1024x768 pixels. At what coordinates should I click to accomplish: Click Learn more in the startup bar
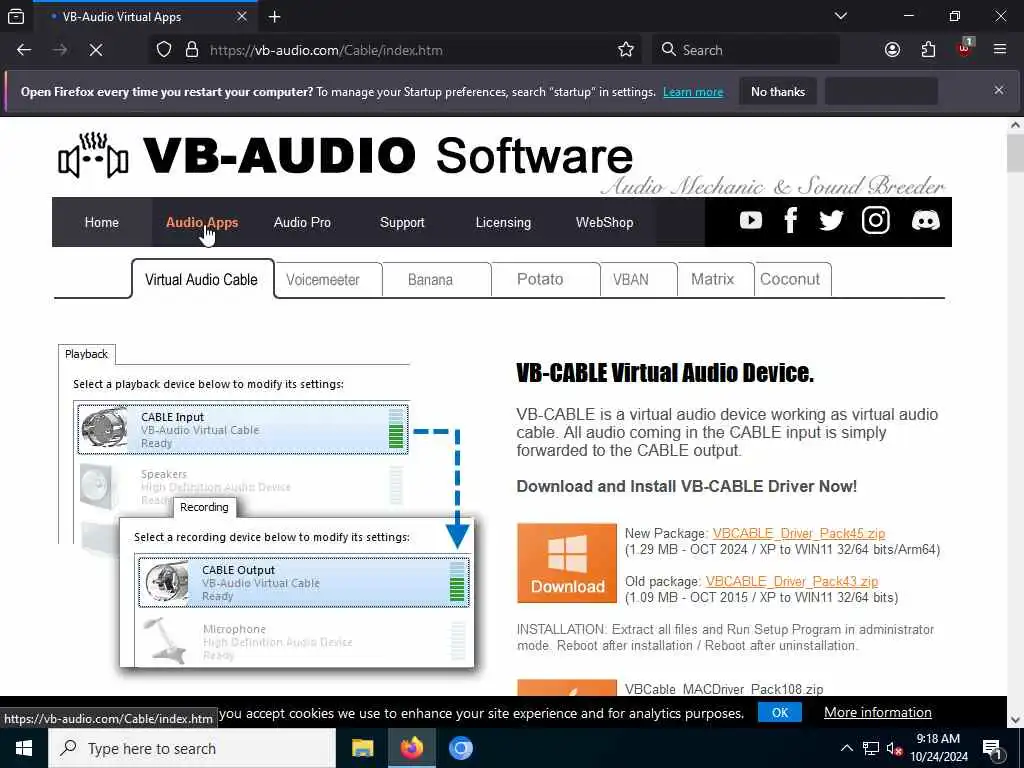click(693, 92)
